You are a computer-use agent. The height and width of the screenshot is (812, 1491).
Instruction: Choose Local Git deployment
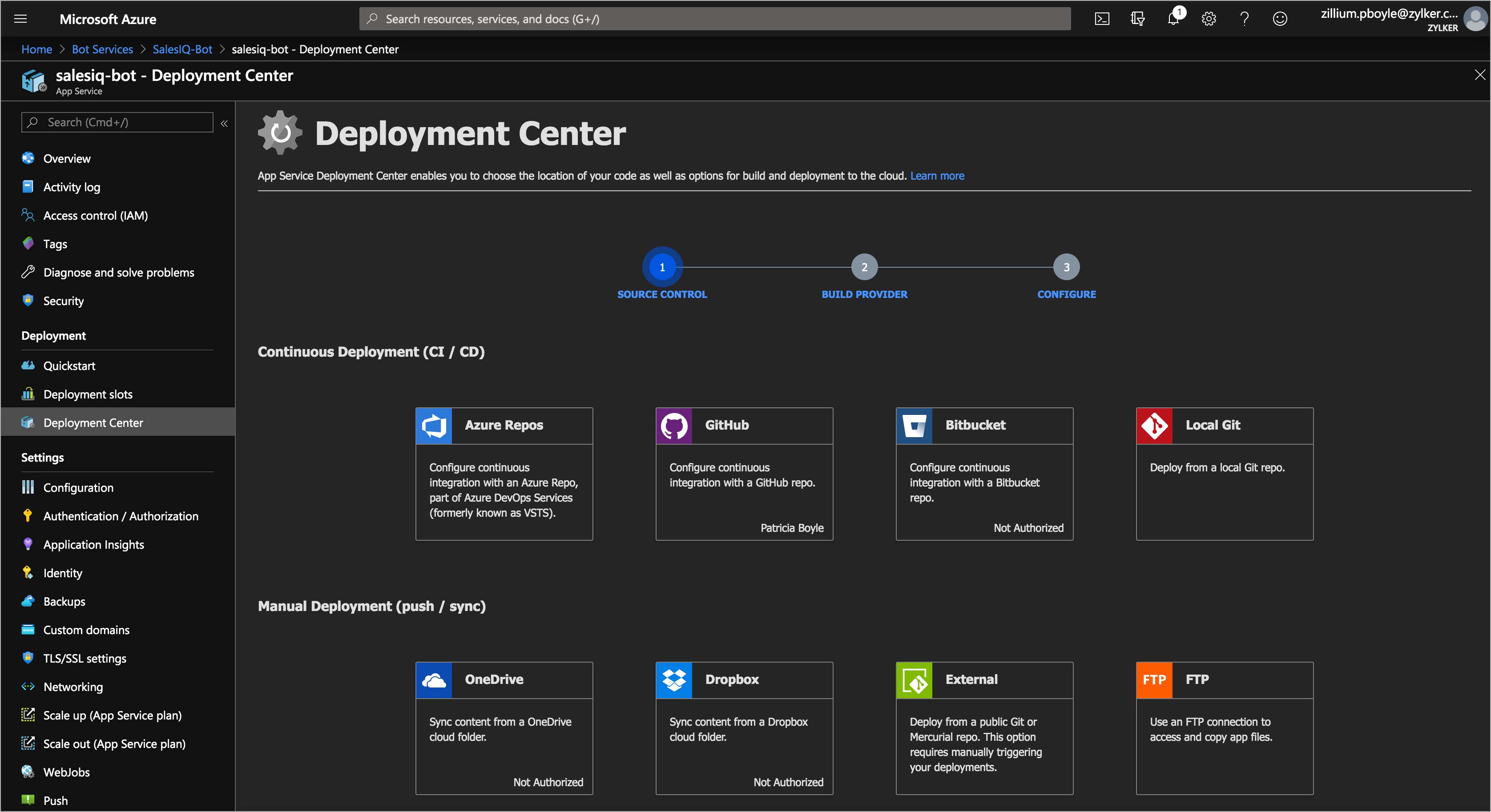(x=1224, y=474)
